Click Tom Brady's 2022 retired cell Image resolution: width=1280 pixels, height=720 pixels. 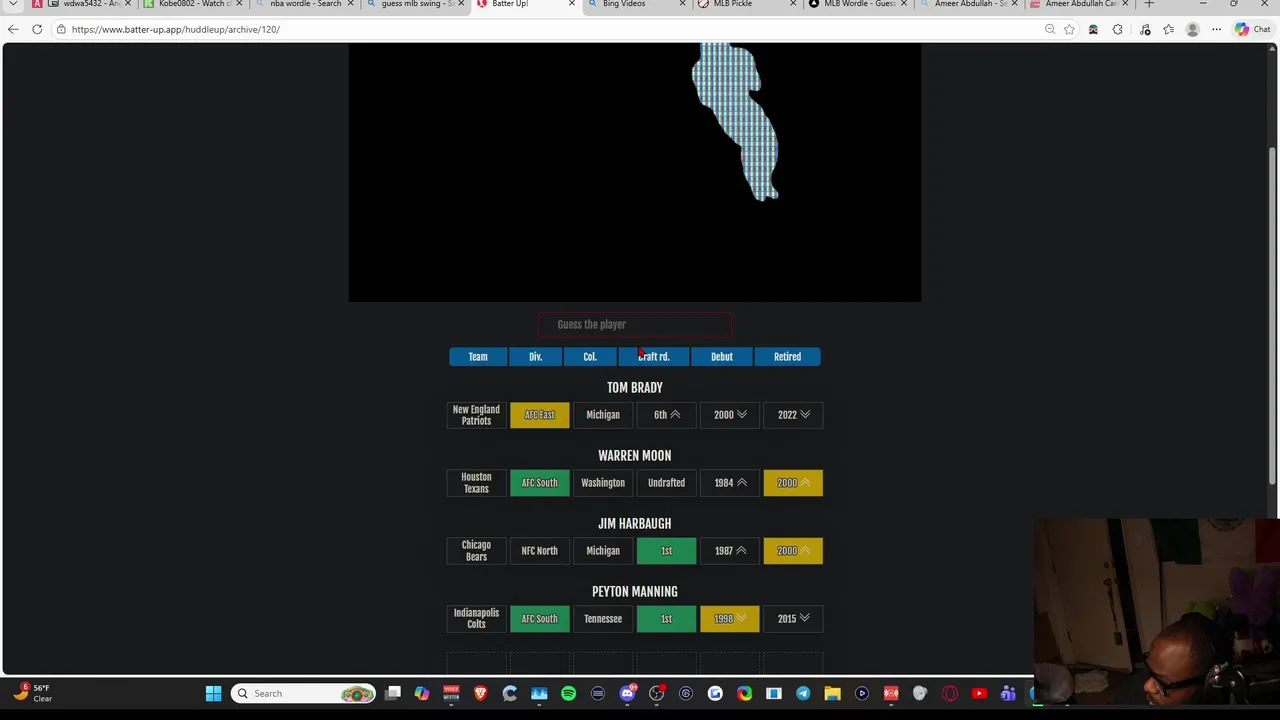point(793,415)
